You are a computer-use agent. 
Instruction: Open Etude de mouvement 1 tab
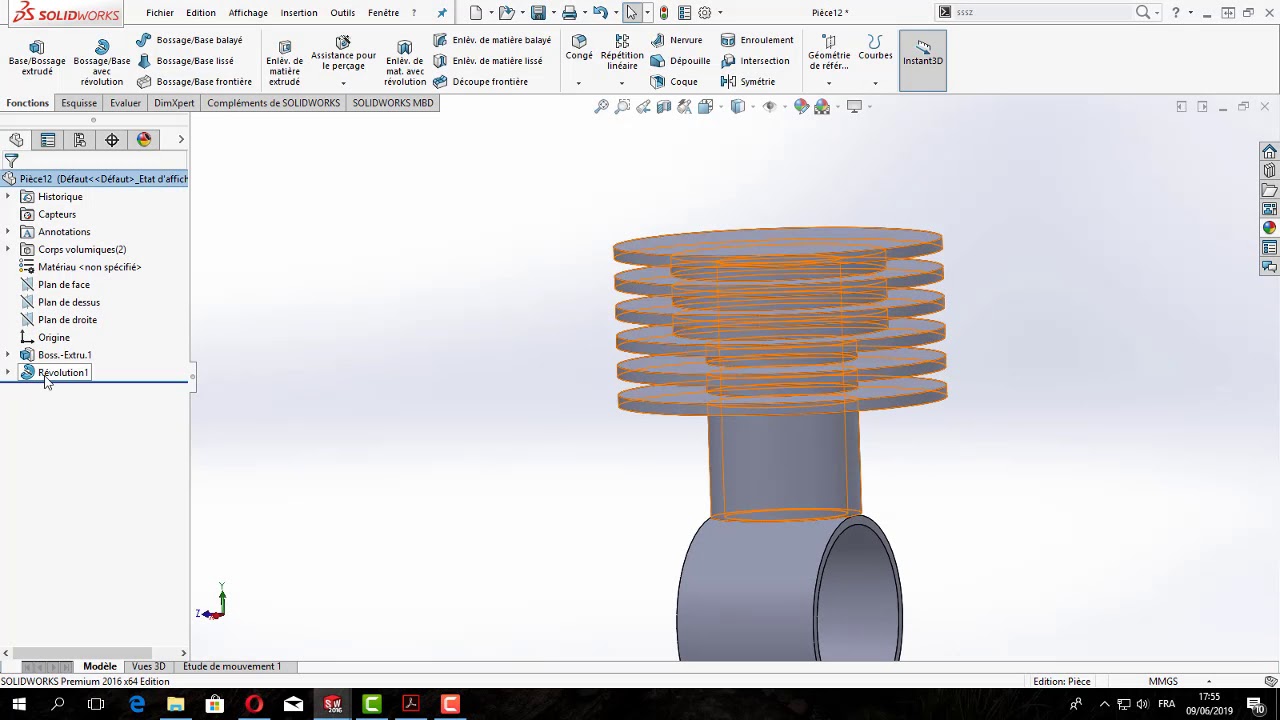232,667
